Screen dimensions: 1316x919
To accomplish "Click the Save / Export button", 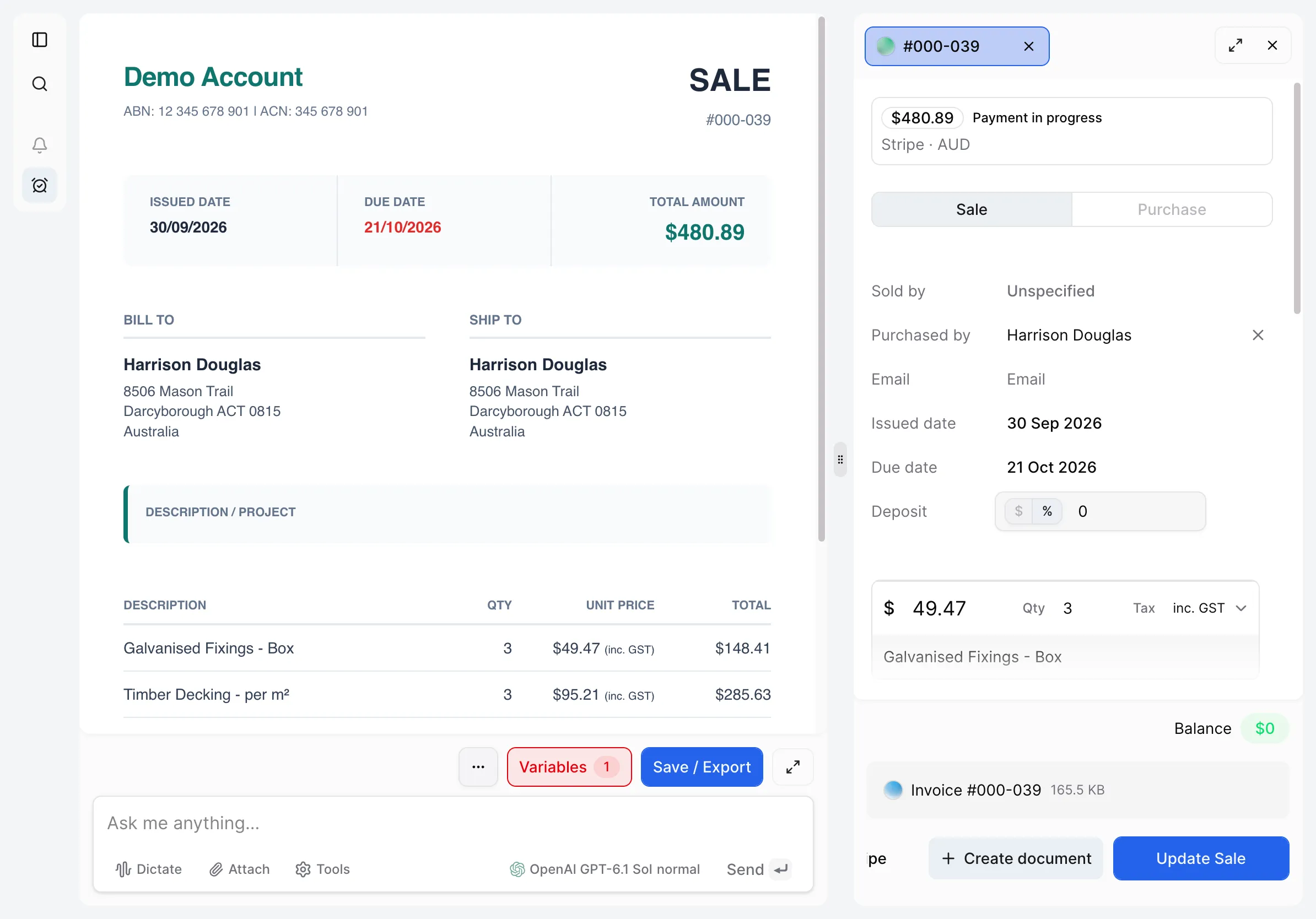I will [702, 766].
